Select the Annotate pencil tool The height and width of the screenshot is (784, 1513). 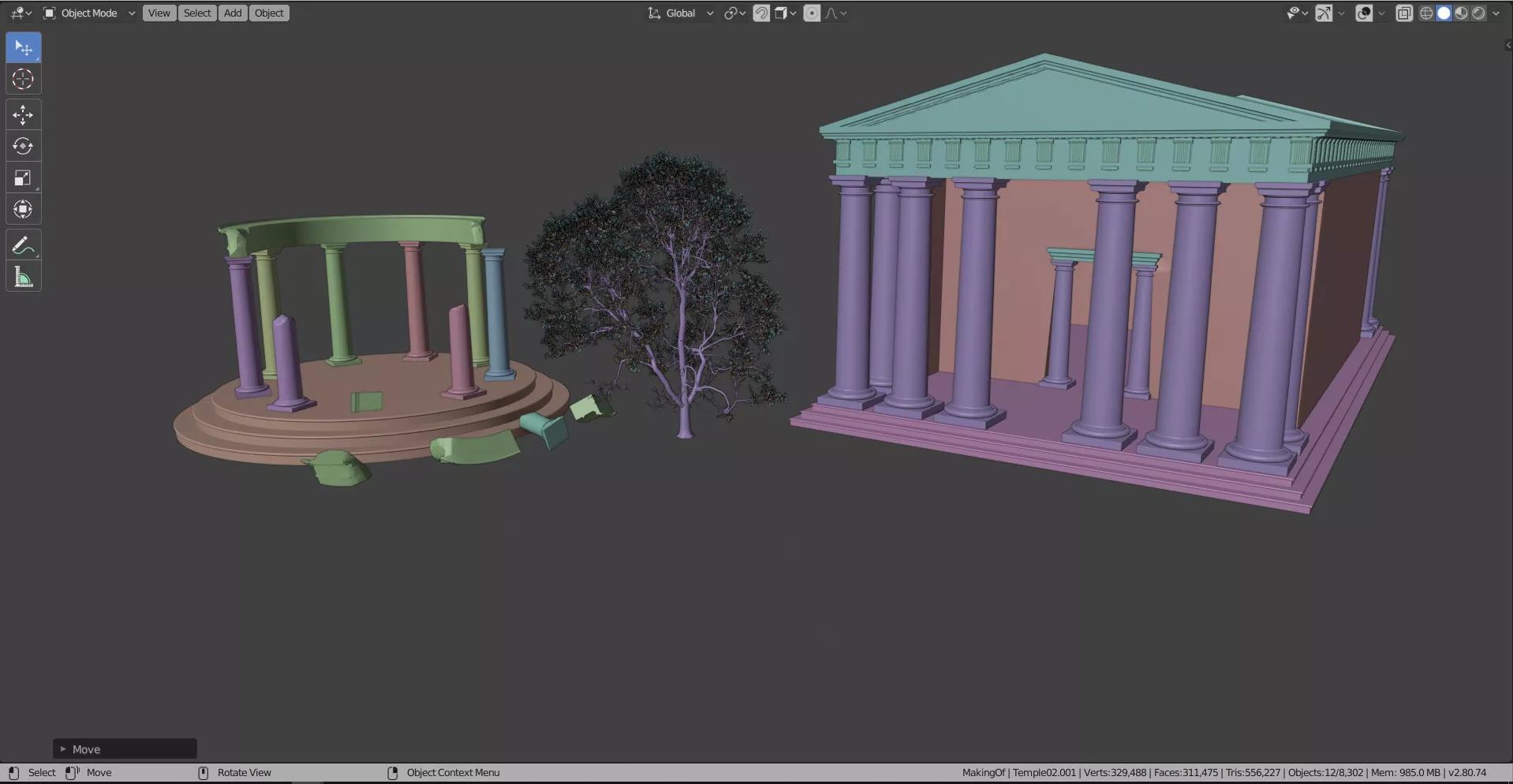pos(23,246)
